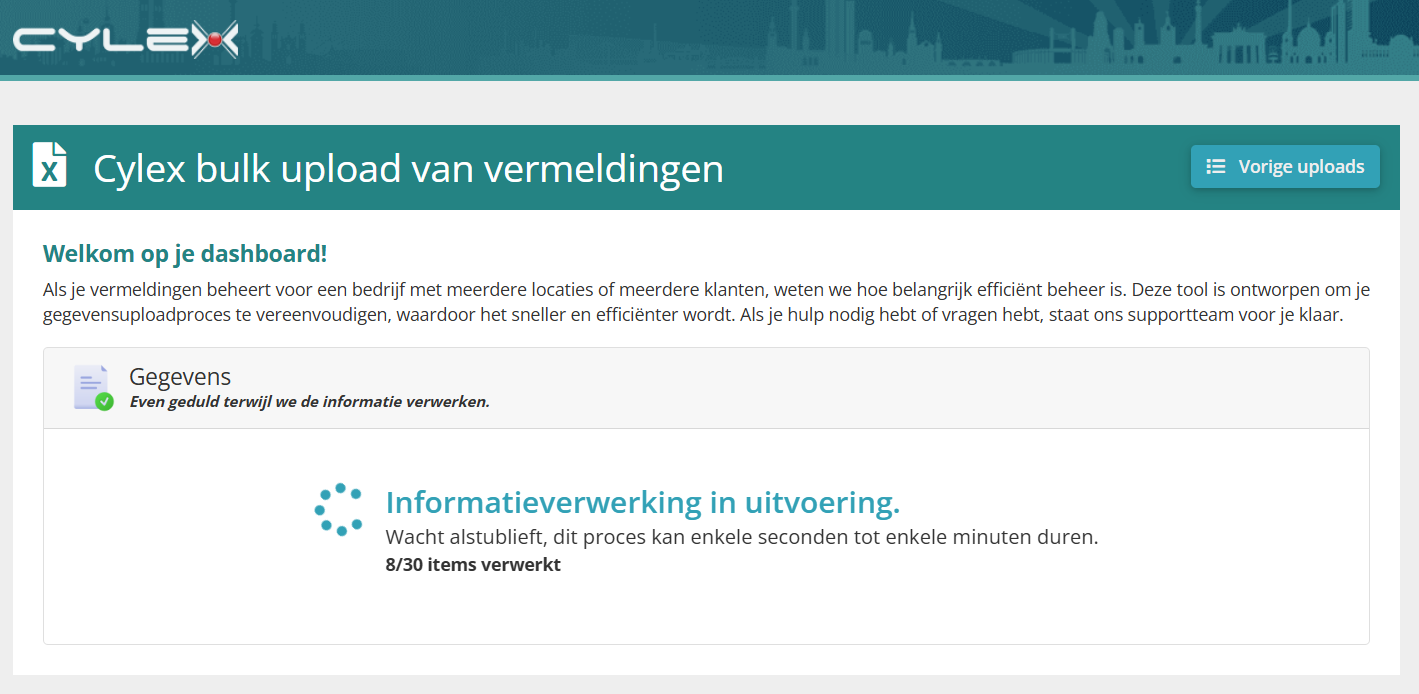Click the Gegevens document icon with green check
This screenshot has width=1419, height=694.
[x=93, y=388]
